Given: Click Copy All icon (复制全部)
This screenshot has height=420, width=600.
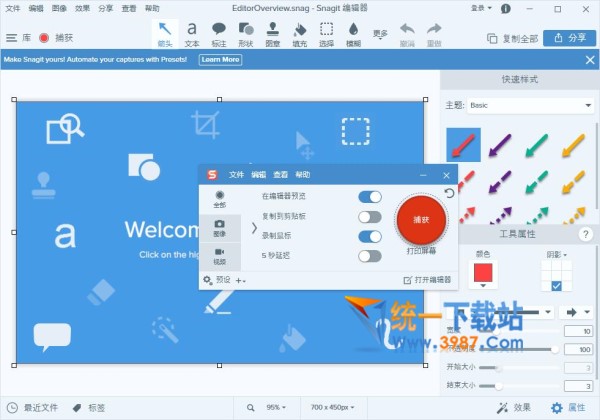Looking at the screenshot, I should (x=492, y=38).
